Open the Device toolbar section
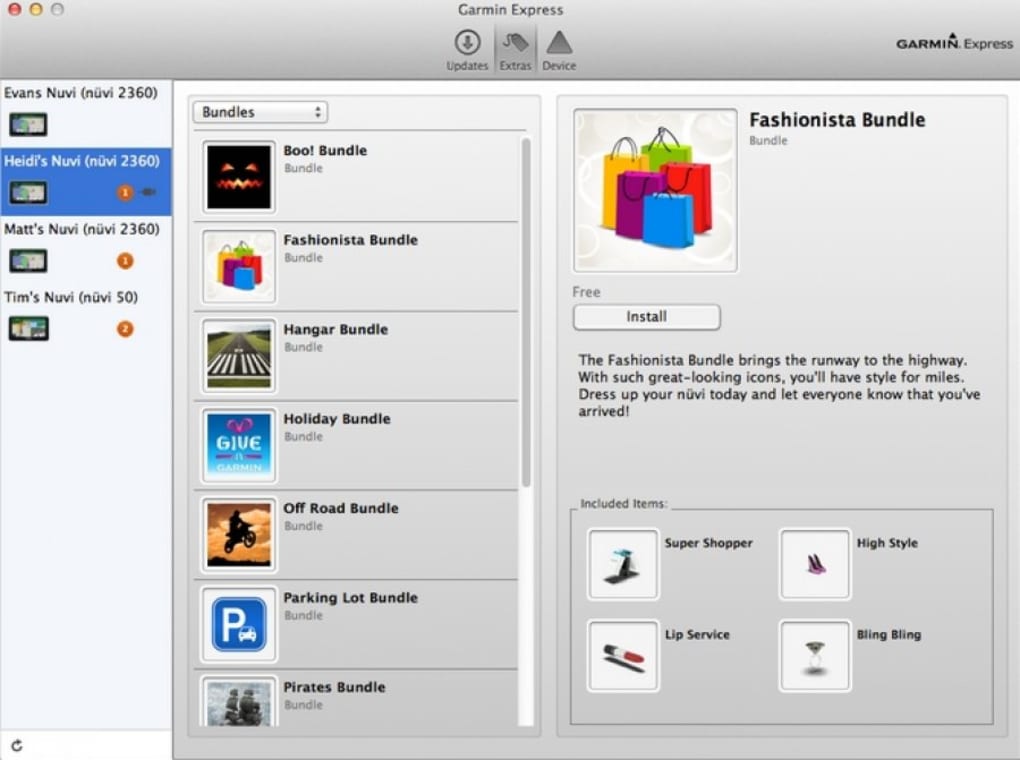The width and height of the screenshot is (1020, 760). [559, 50]
